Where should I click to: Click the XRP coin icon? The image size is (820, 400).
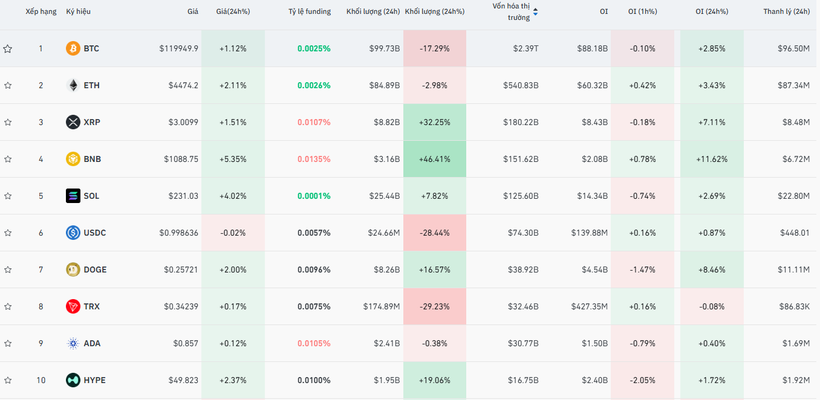[72, 122]
